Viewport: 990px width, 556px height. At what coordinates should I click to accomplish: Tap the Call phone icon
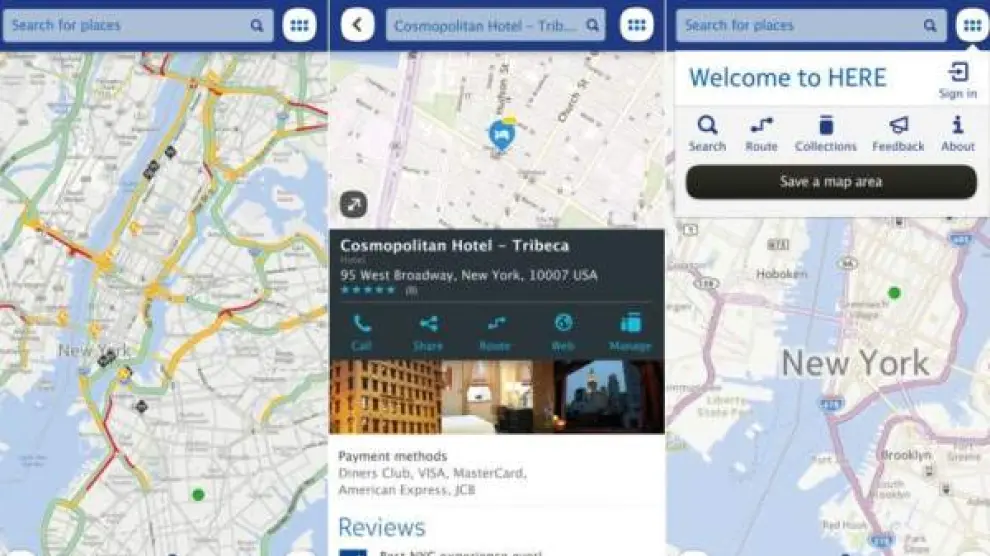[x=361, y=324]
